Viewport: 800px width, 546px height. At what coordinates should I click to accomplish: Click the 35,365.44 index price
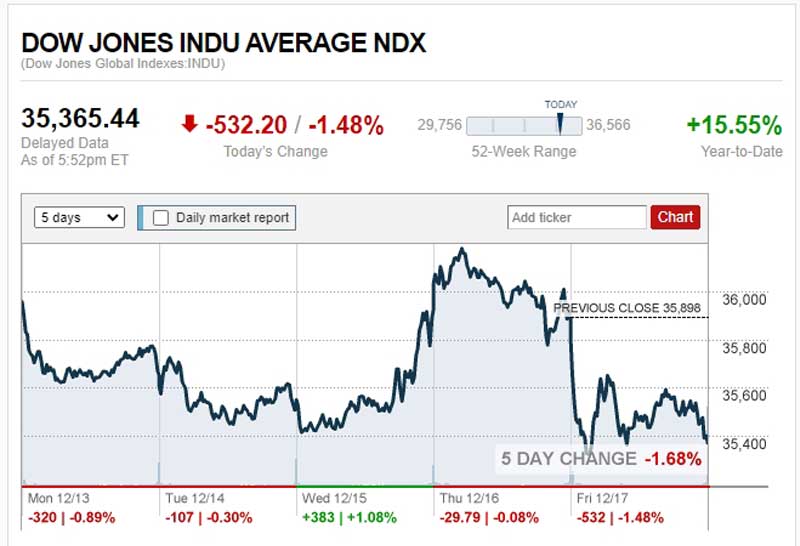pos(81,119)
